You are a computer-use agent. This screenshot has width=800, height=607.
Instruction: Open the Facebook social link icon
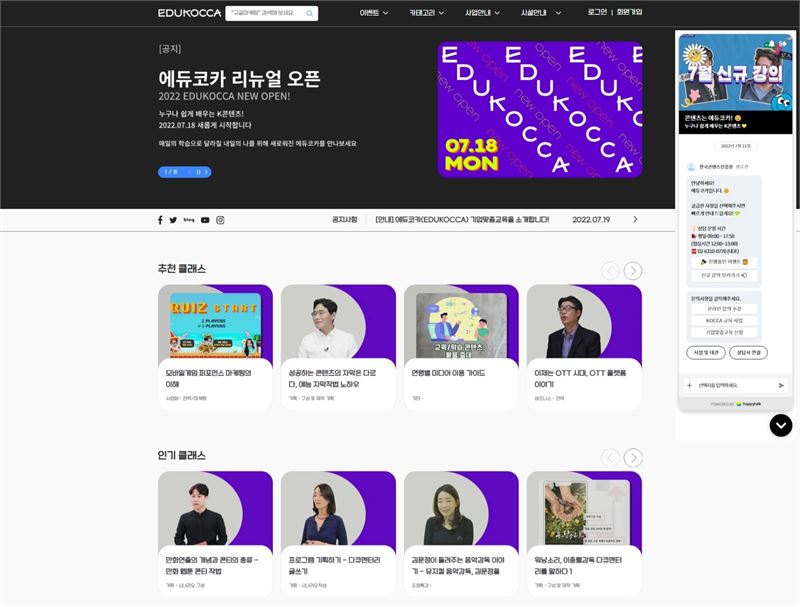click(160, 220)
